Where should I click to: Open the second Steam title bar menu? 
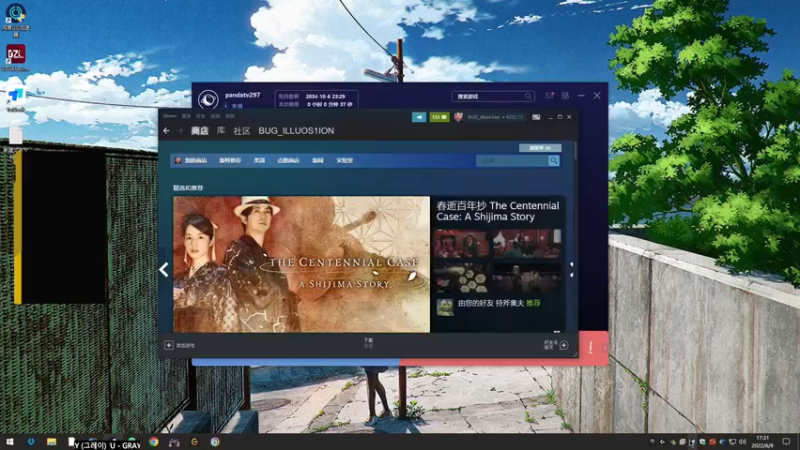(x=186, y=116)
